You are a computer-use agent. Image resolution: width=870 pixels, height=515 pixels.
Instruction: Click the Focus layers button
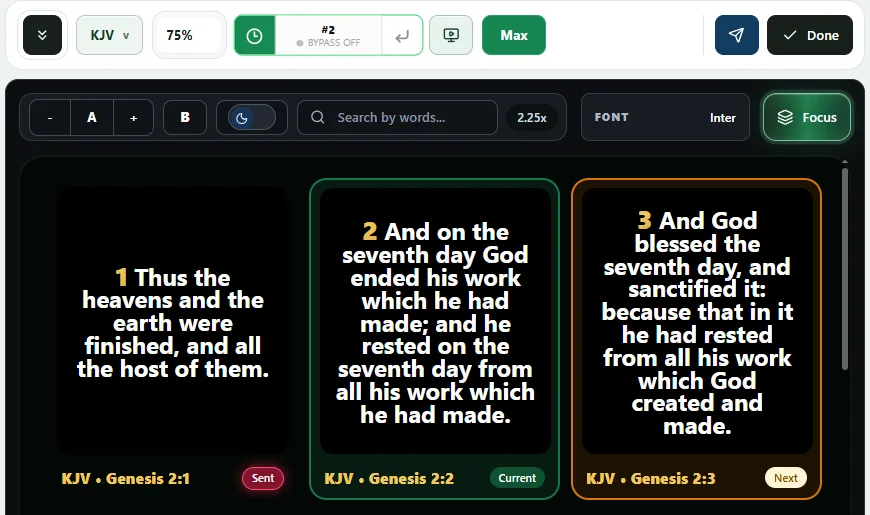pos(807,118)
